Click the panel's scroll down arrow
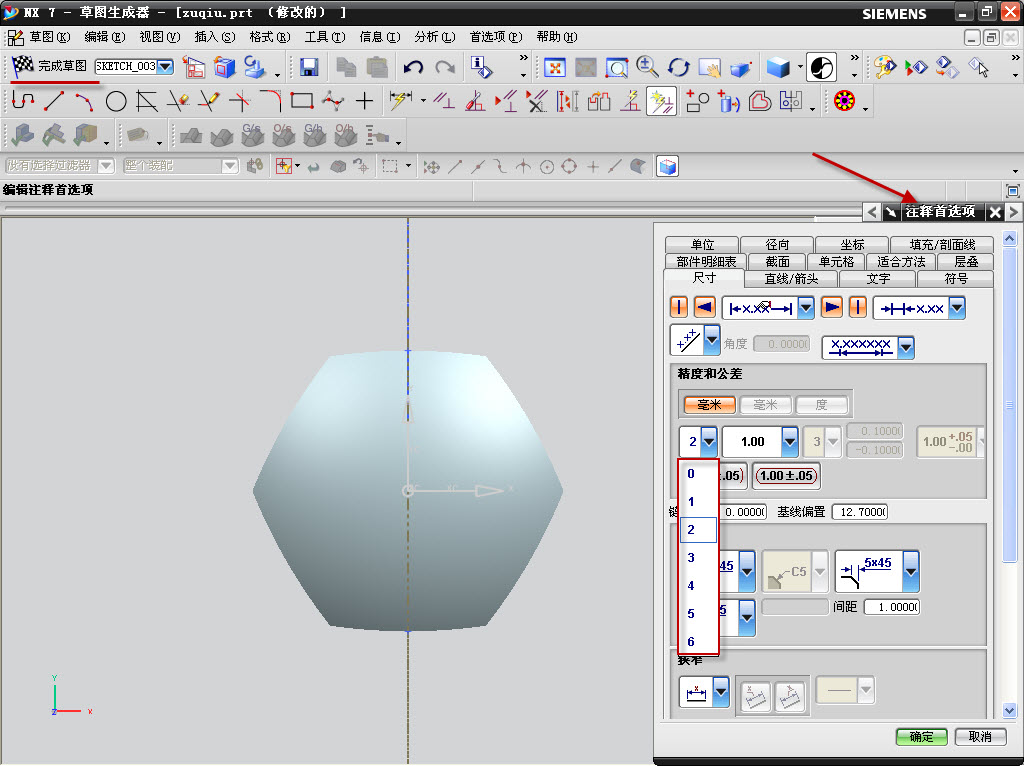 pyautogui.click(x=1009, y=711)
